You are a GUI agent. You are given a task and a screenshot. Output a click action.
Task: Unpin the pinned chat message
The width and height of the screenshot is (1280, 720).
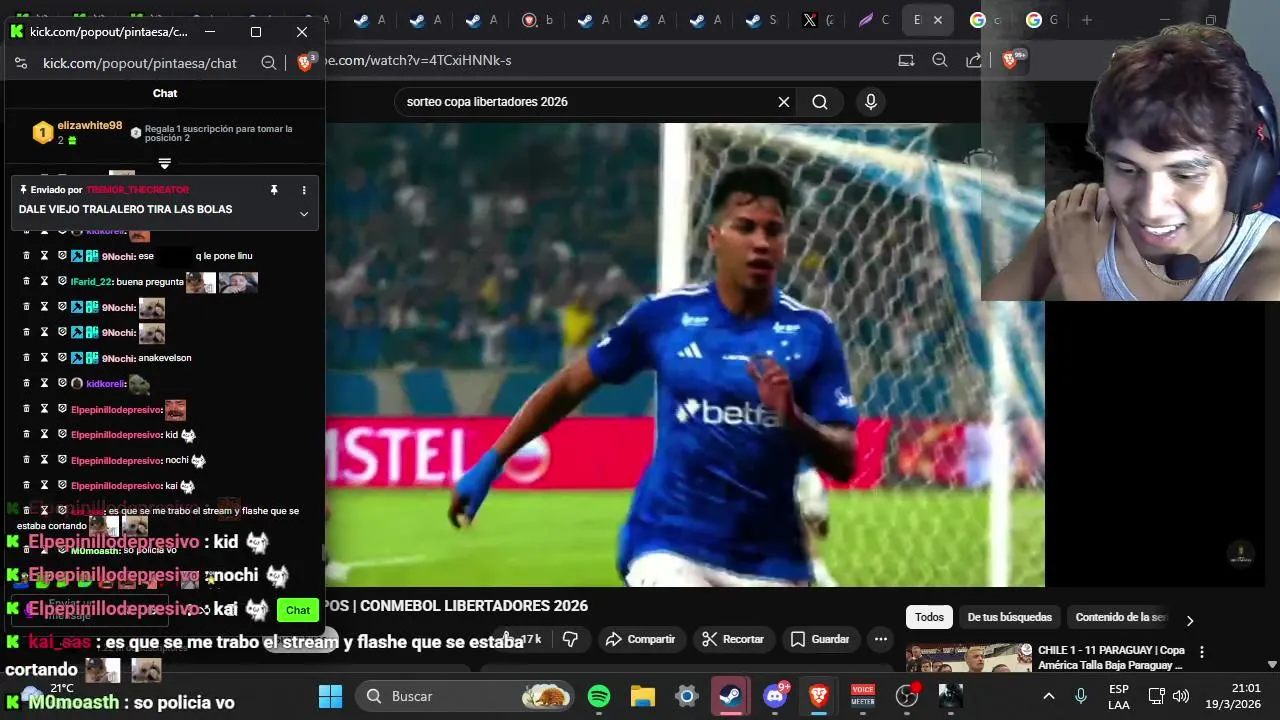coord(274,190)
